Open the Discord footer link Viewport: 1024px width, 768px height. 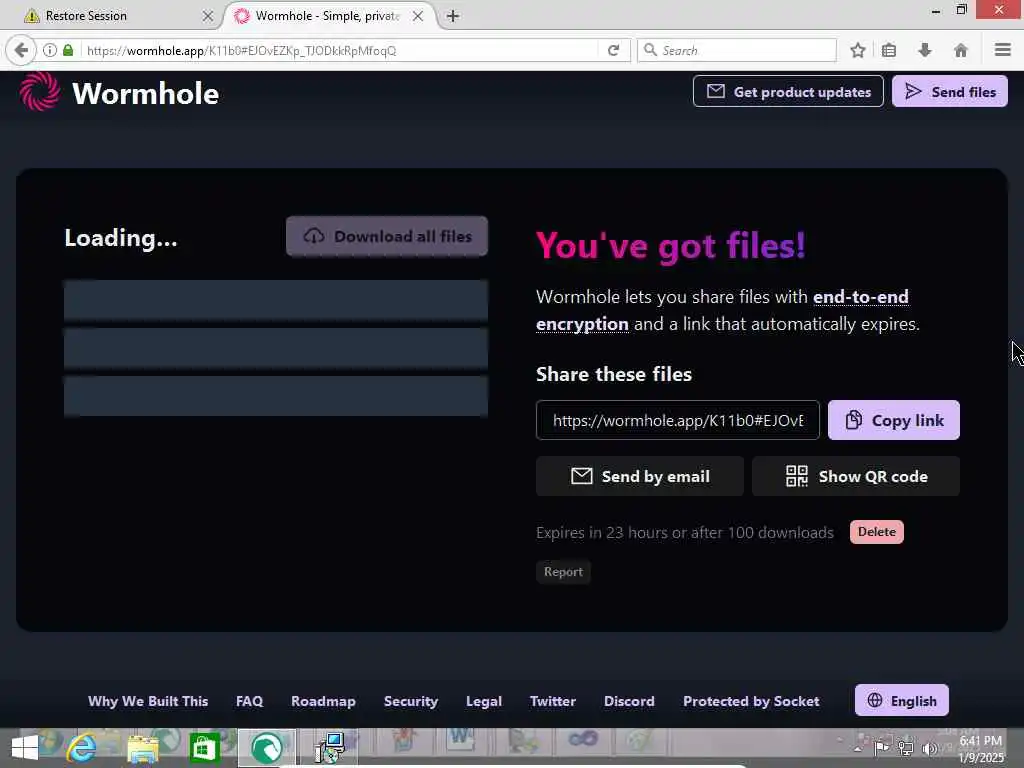tap(629, 701)
